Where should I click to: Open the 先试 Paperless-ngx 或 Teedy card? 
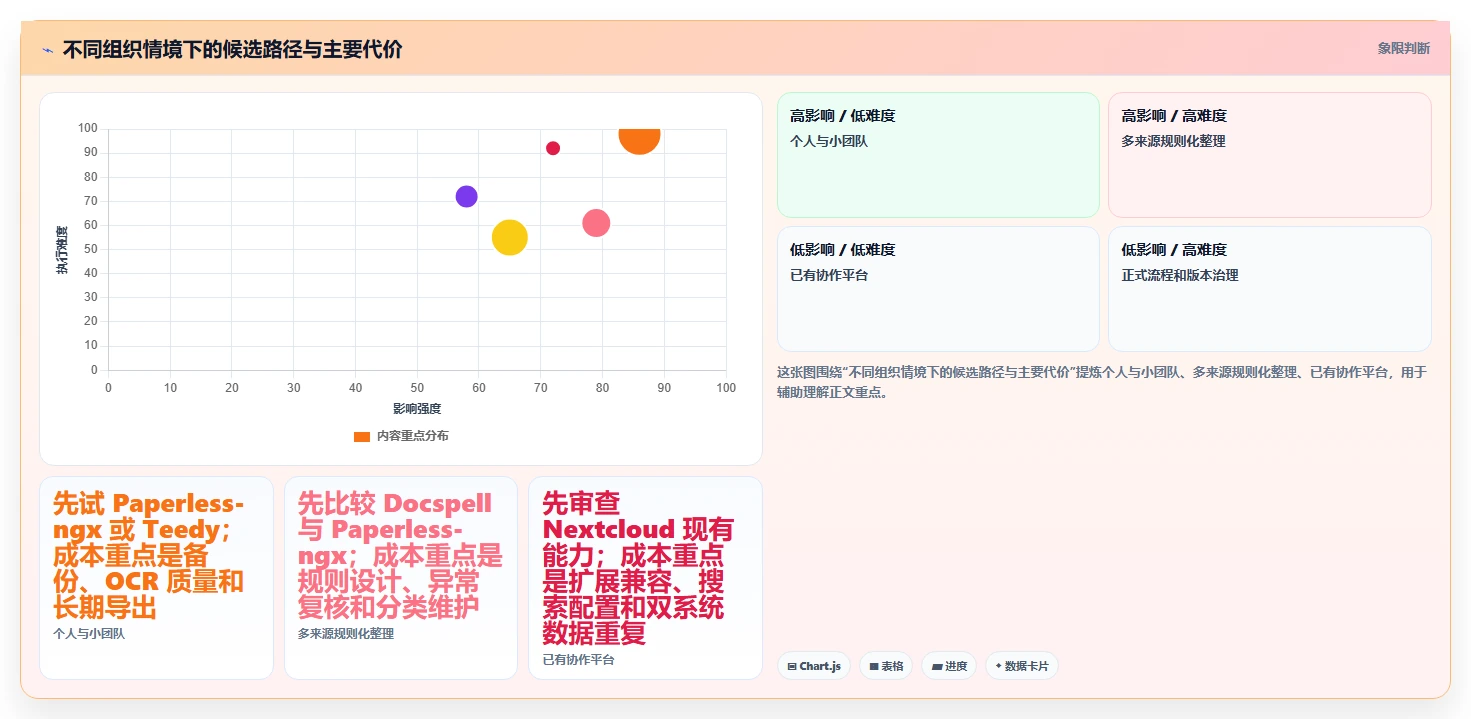click(x=156, y=578)
